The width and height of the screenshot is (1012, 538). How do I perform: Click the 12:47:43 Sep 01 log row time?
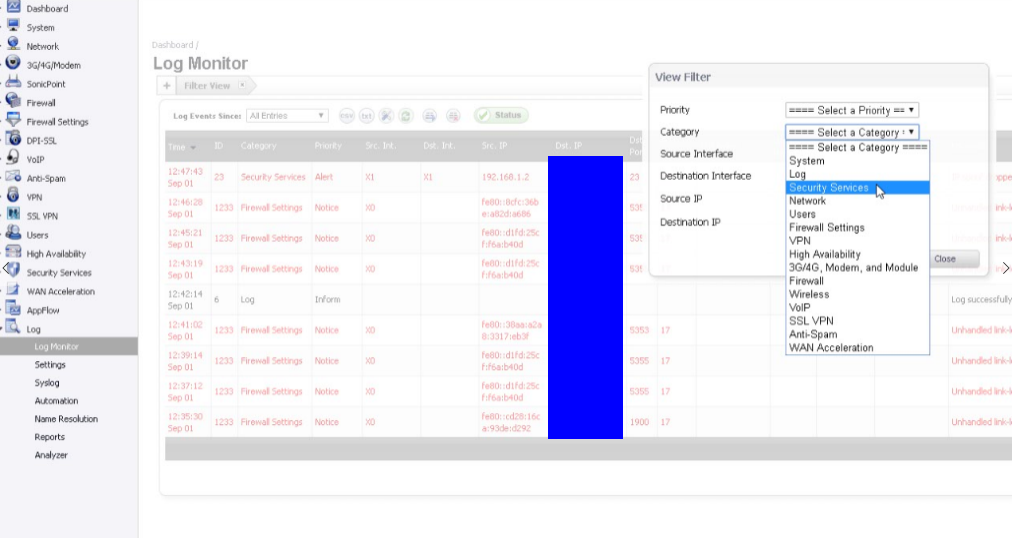click(185, 177)
